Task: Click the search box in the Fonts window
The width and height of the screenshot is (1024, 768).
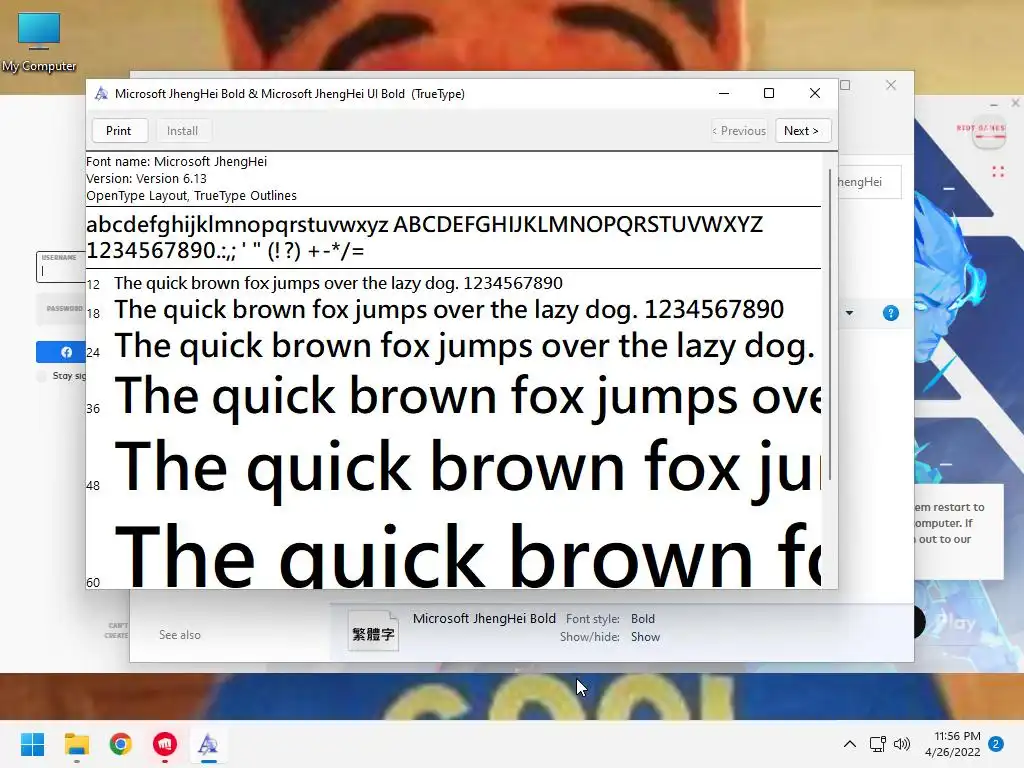Action: pyautogui.click(x=869, y=182)
